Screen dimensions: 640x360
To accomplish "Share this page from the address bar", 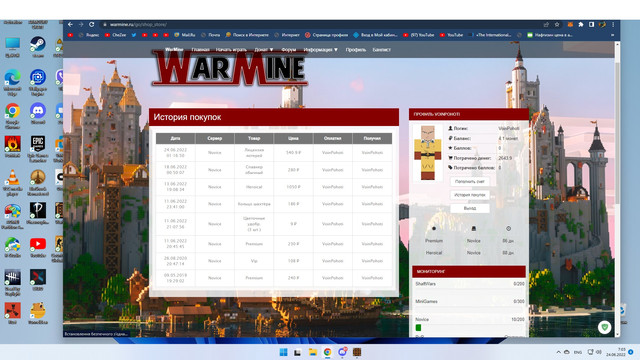I will 546,24.
